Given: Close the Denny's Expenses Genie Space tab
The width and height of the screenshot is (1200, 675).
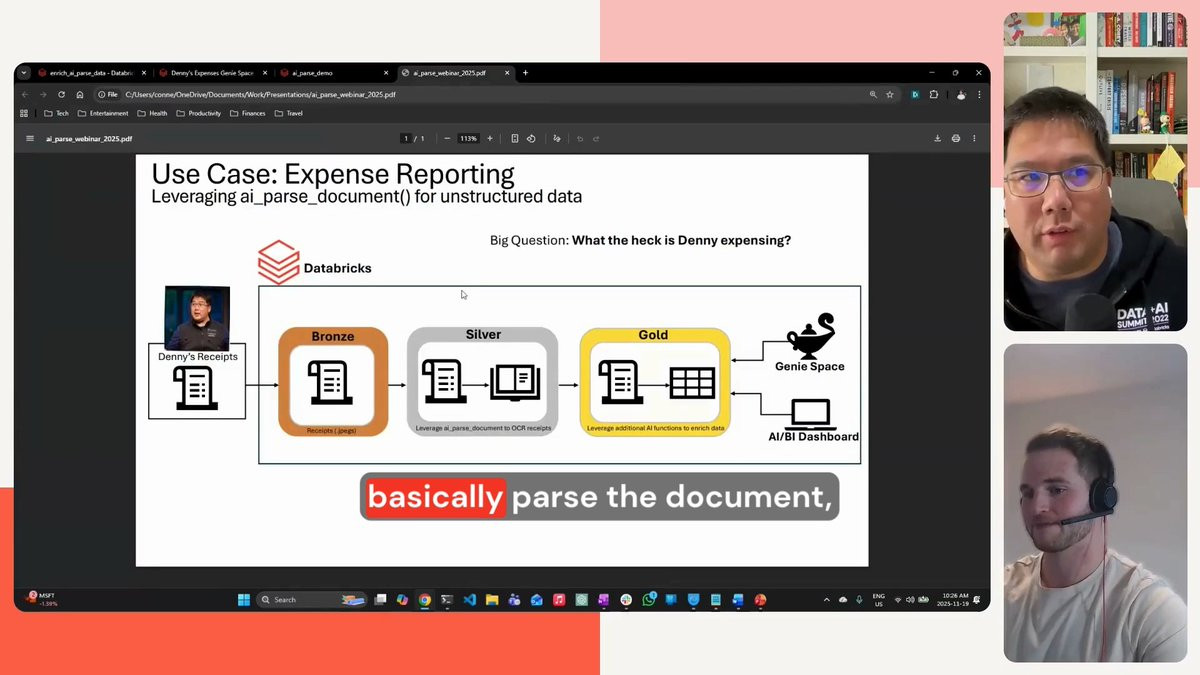Looking at the screenshot, I should coord(265,73).
